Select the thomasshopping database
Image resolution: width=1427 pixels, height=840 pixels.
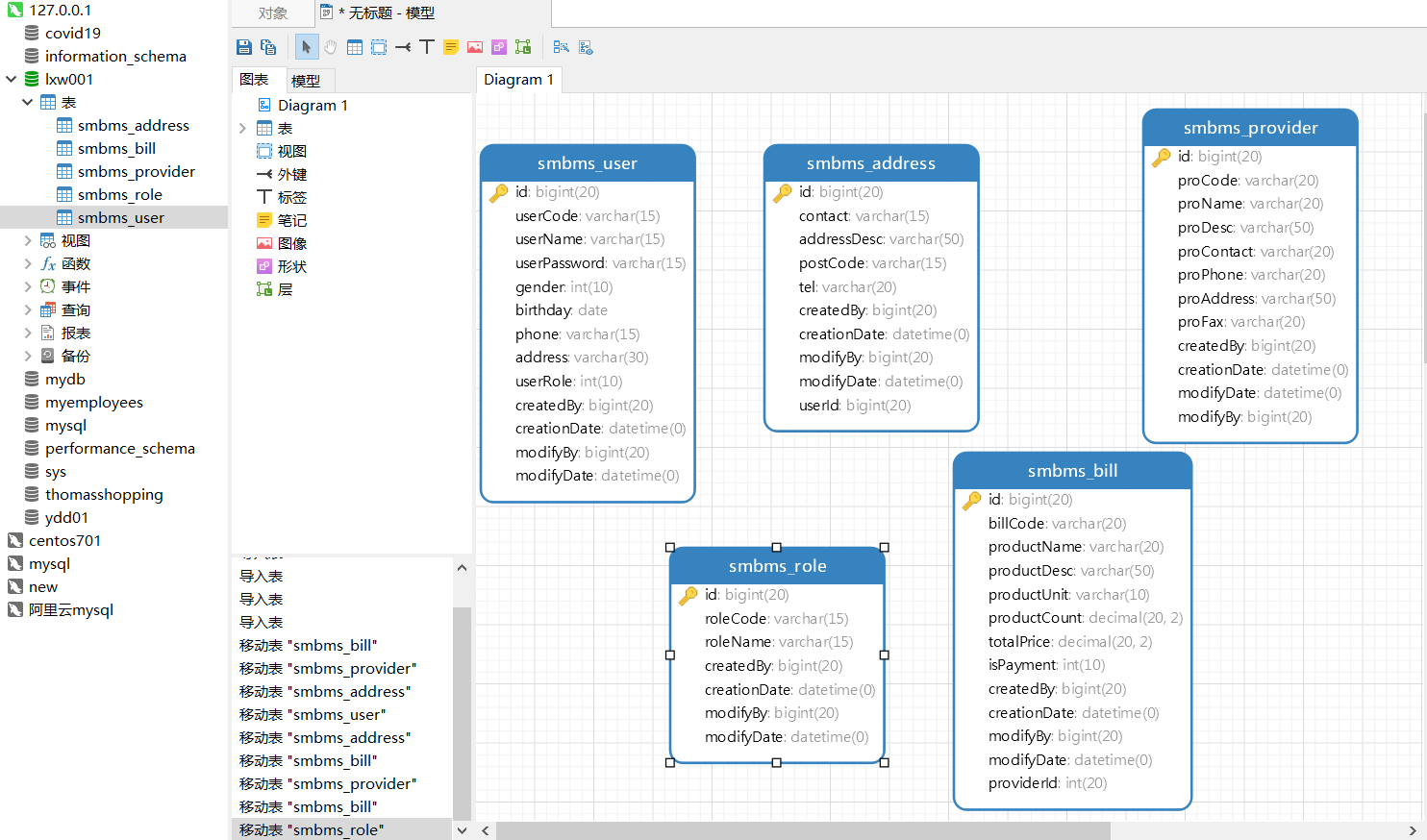[x=104, y=494]
